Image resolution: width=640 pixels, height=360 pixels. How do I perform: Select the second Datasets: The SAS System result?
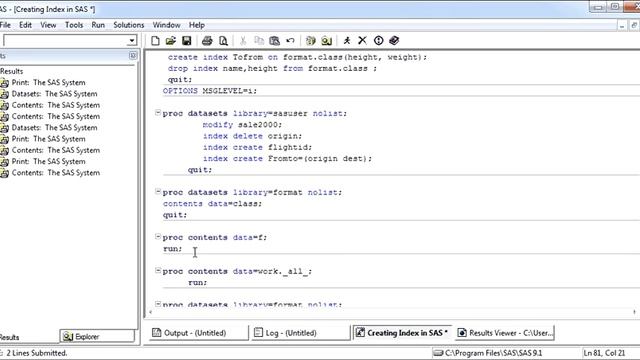[54, 128]
